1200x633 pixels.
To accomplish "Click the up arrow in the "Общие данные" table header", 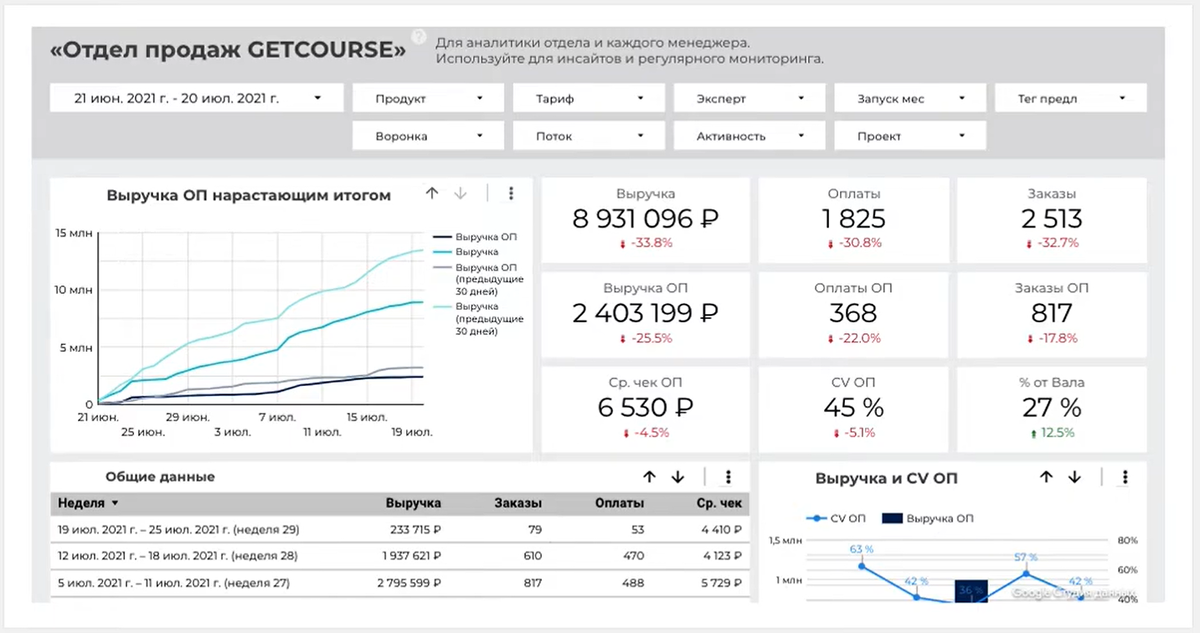I will [x=649, y=477].
